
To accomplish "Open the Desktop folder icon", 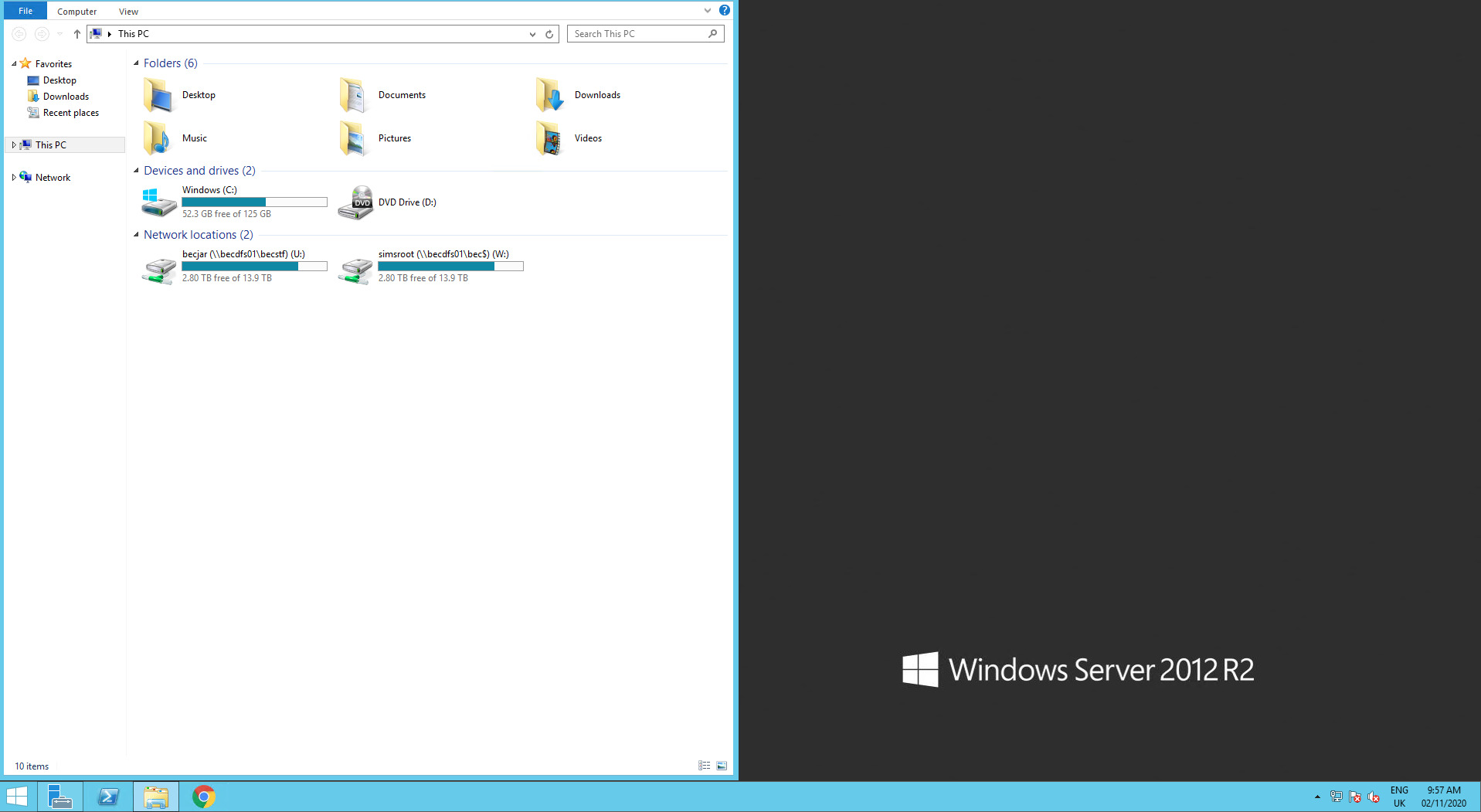I will click(158, 95).
